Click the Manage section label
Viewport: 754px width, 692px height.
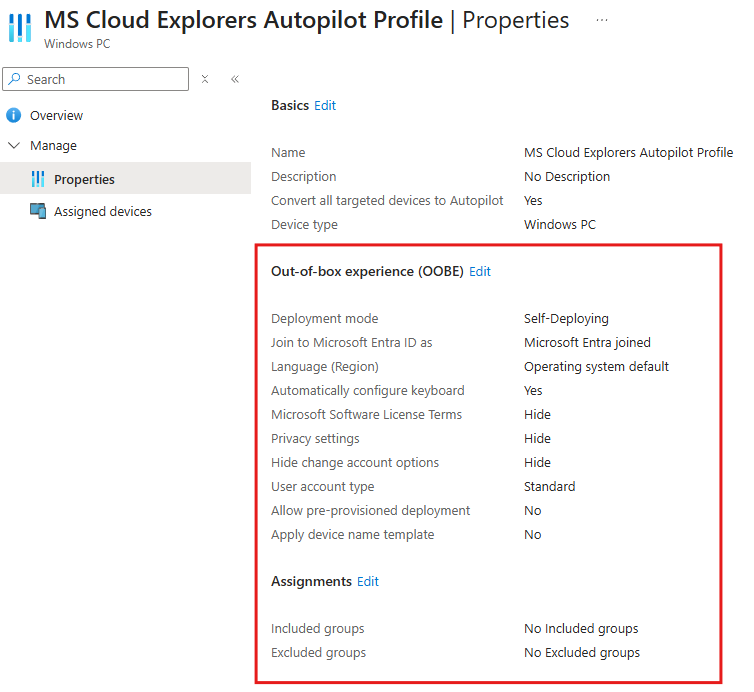click(x=53, y=146)
